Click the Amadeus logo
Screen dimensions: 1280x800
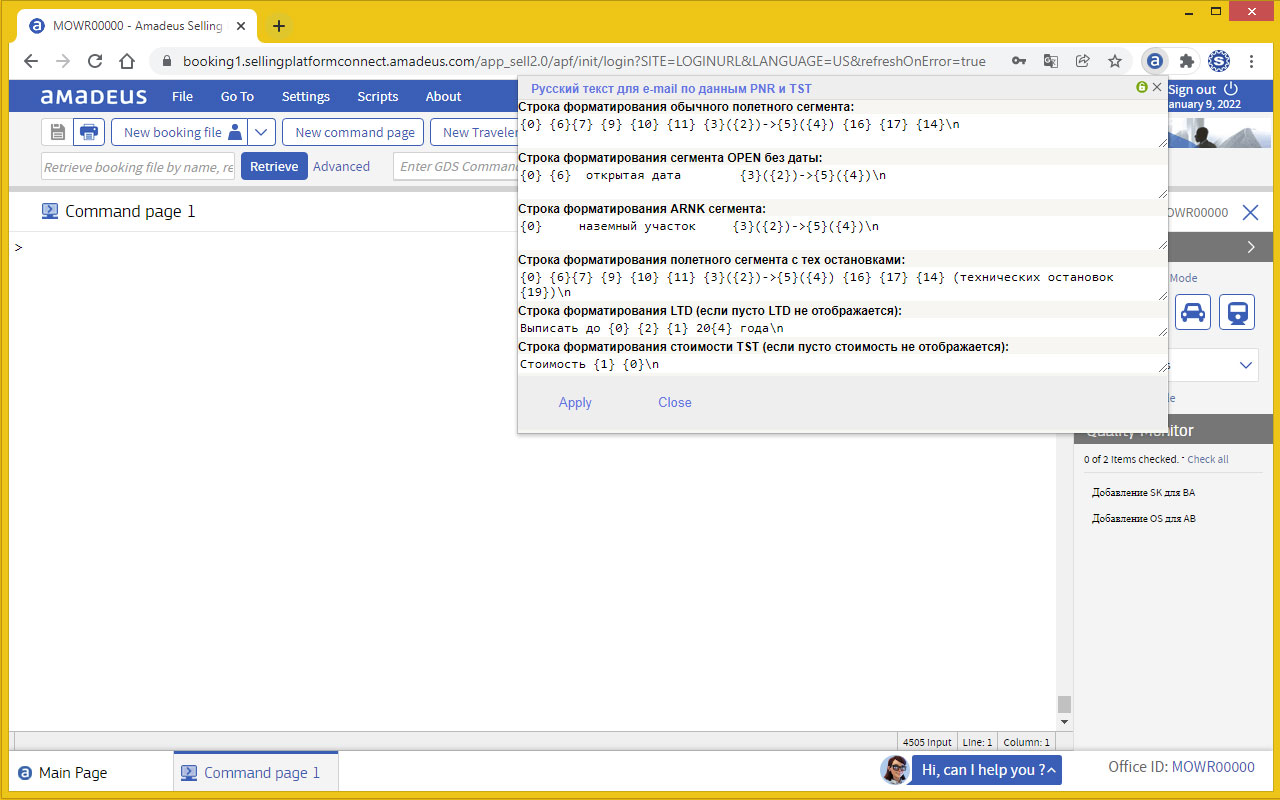pyautogui.click(x=94, y=97)
